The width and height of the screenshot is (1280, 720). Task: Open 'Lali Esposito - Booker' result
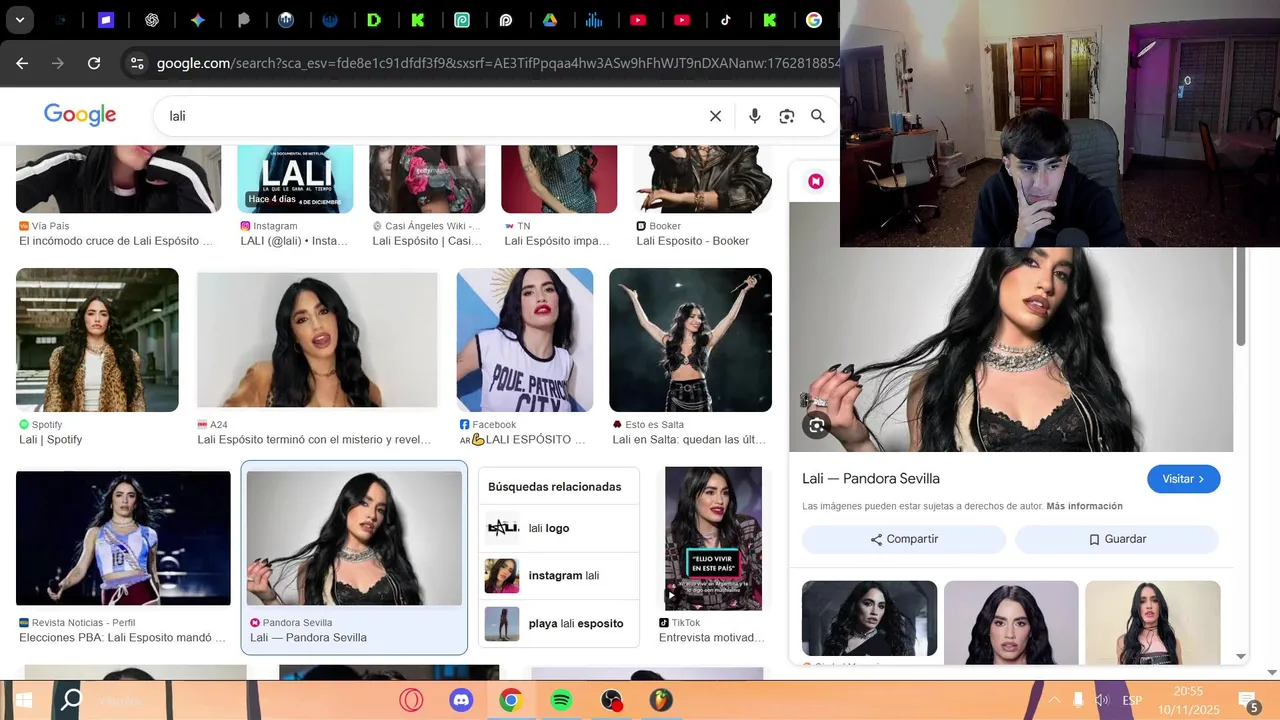pyautogui.click(x=692, y=241)
